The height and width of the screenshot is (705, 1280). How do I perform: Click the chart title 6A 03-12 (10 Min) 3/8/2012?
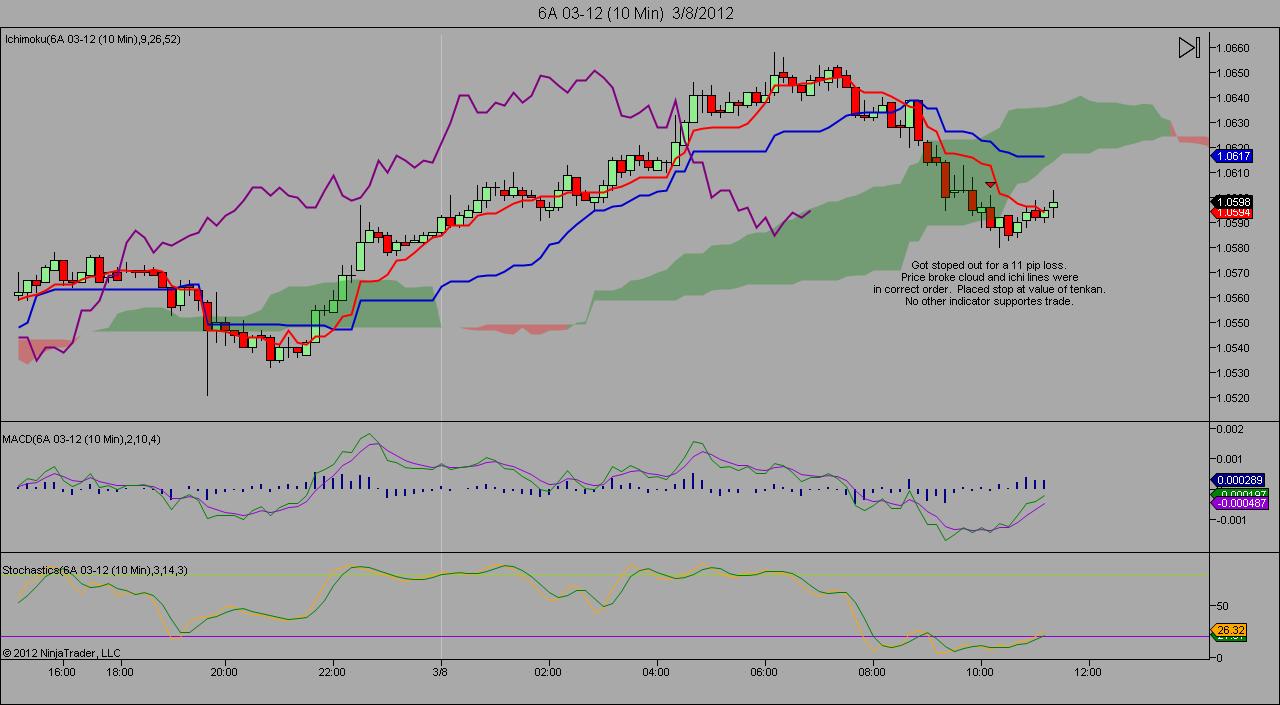[x=635, y=13]
